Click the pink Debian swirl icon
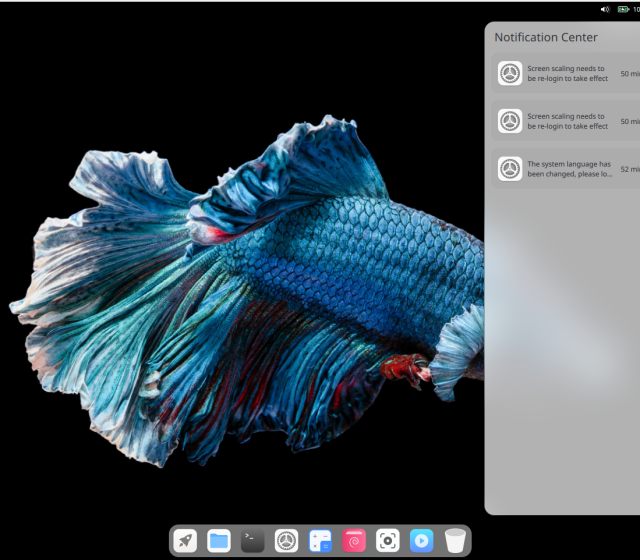Viewport: 640px width, 560px height. pos(354,541)
